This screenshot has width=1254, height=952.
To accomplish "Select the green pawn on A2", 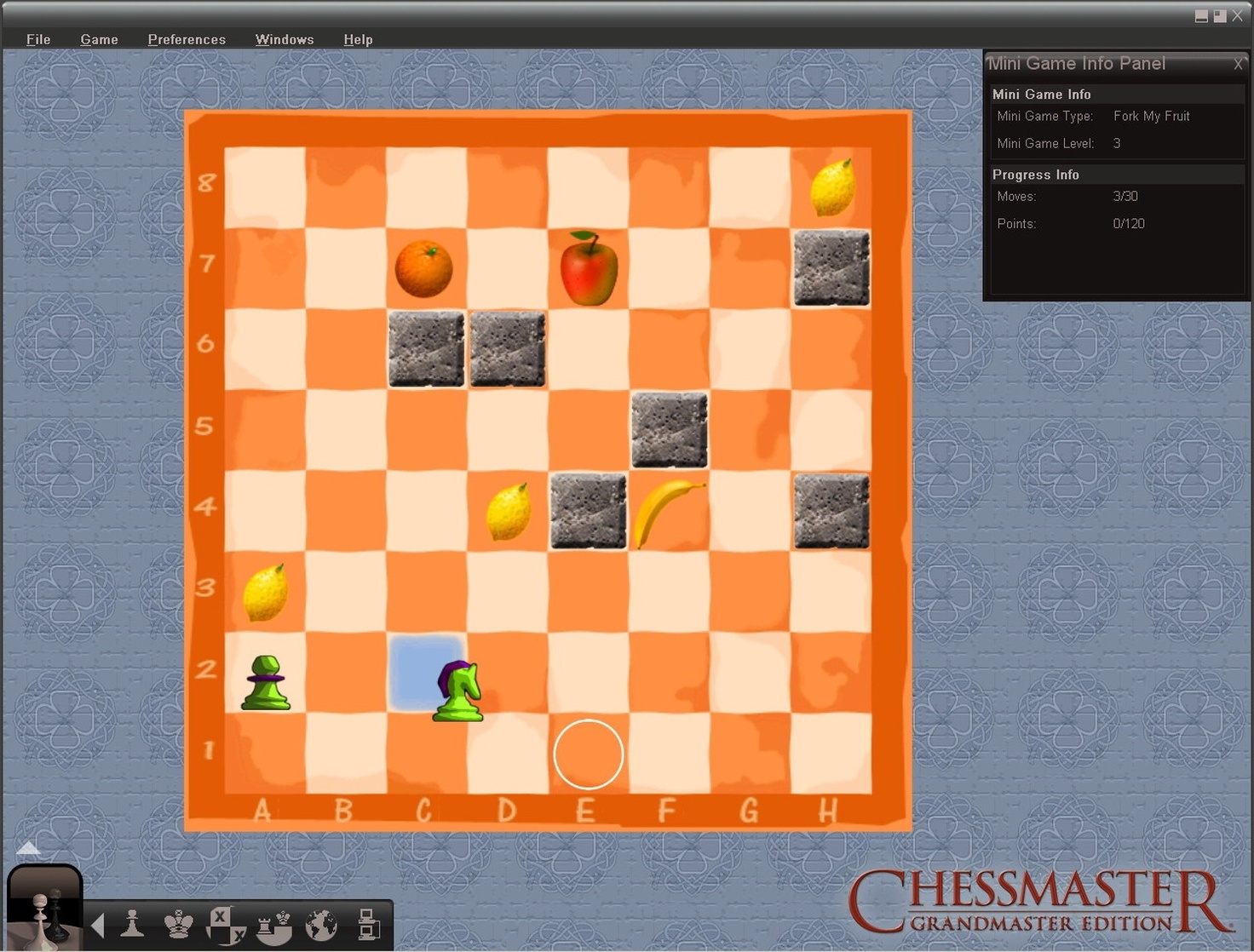I will pos(265,681).
